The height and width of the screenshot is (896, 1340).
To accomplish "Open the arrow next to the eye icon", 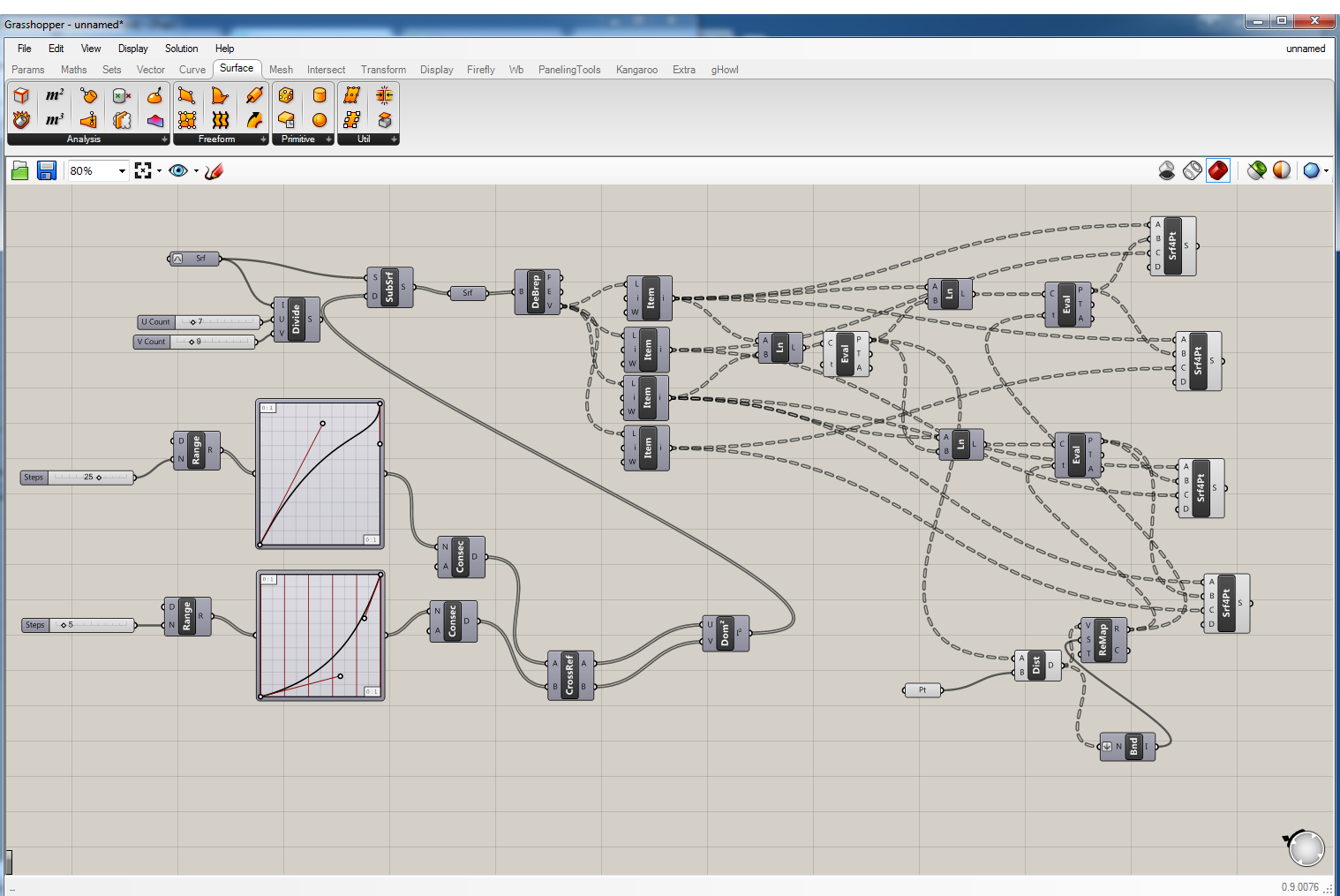I will point(196,171).
